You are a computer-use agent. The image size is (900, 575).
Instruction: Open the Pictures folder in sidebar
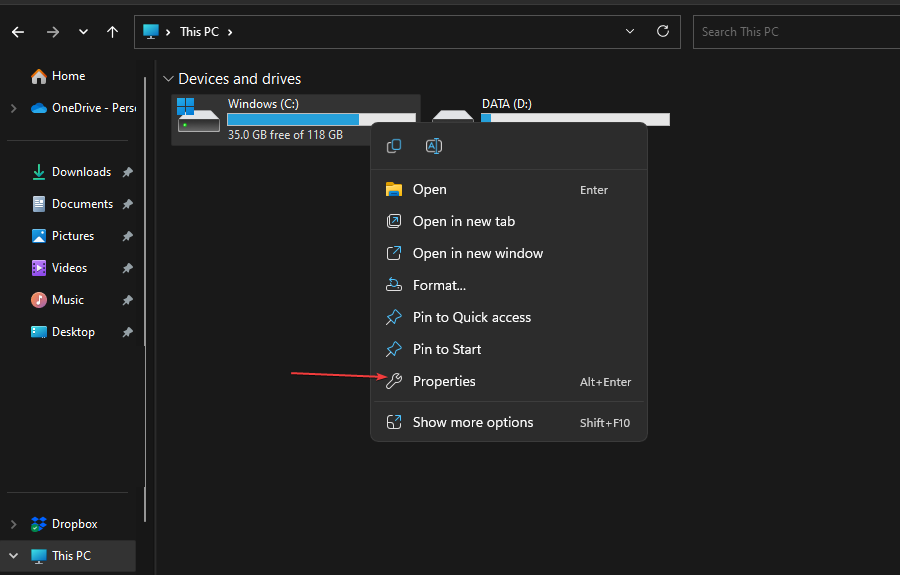(x=72, y=236)
